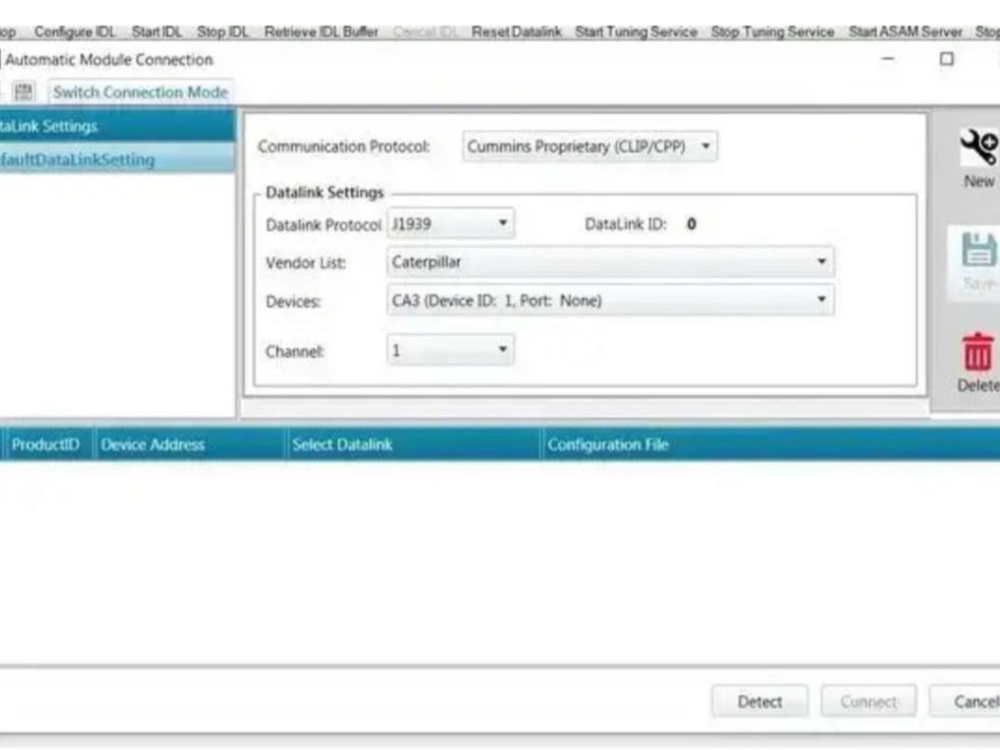This screenshot has width=1000, height=750.
Task: Open the Channel dropdown
Action: [450, 350]
